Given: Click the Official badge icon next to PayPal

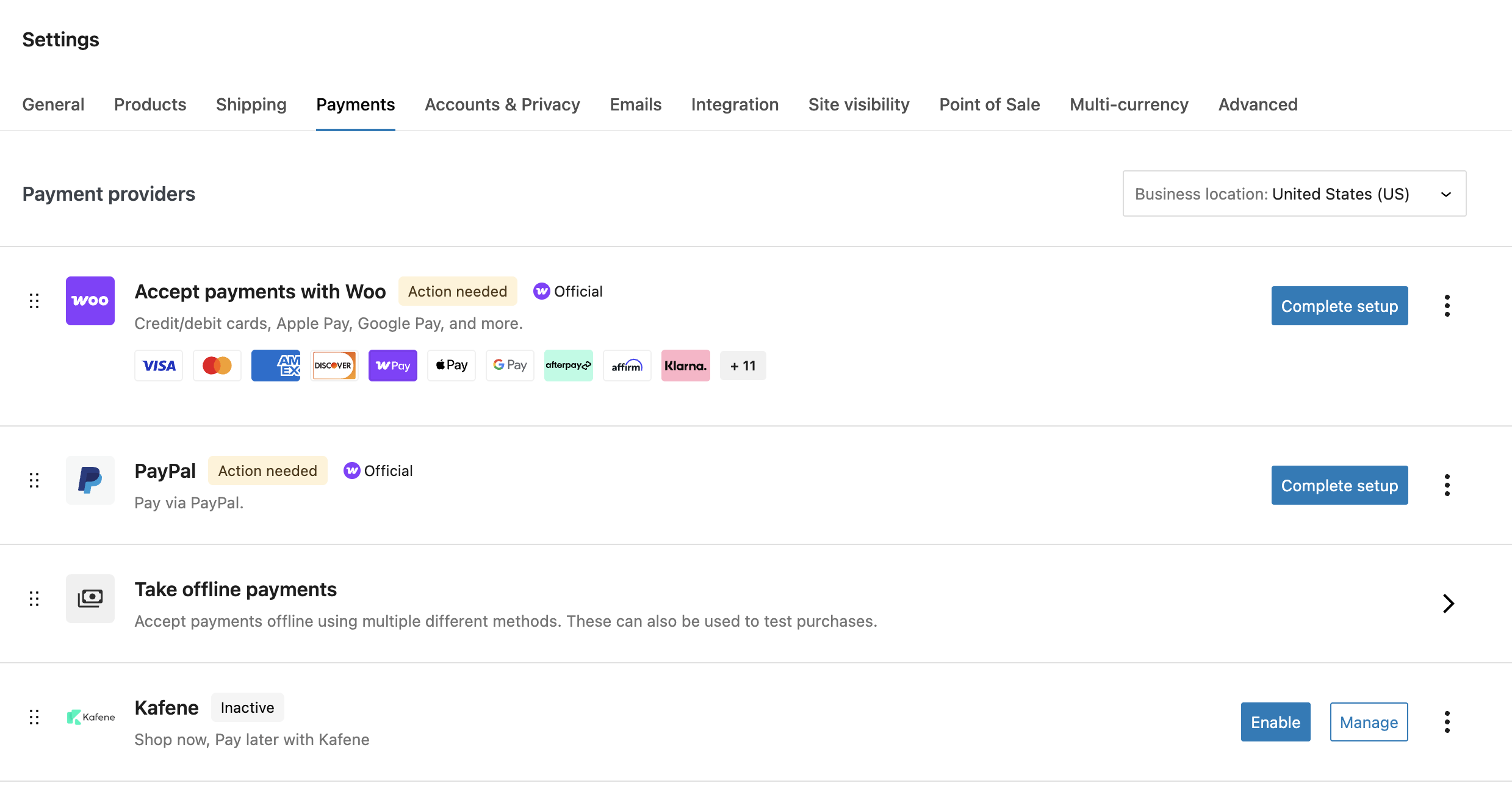Looking at the screenshot, I should (x=351, y=471).
